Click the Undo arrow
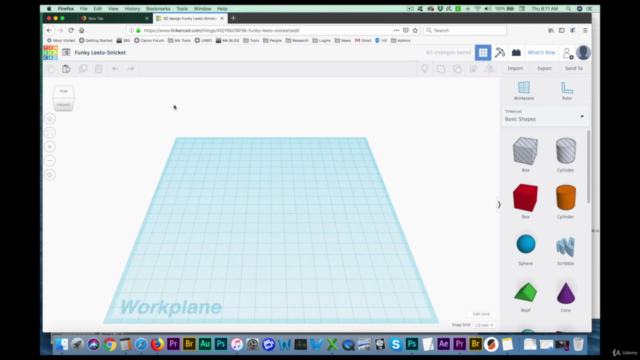This screenshot has width=640, height=360. click(115, 69)
